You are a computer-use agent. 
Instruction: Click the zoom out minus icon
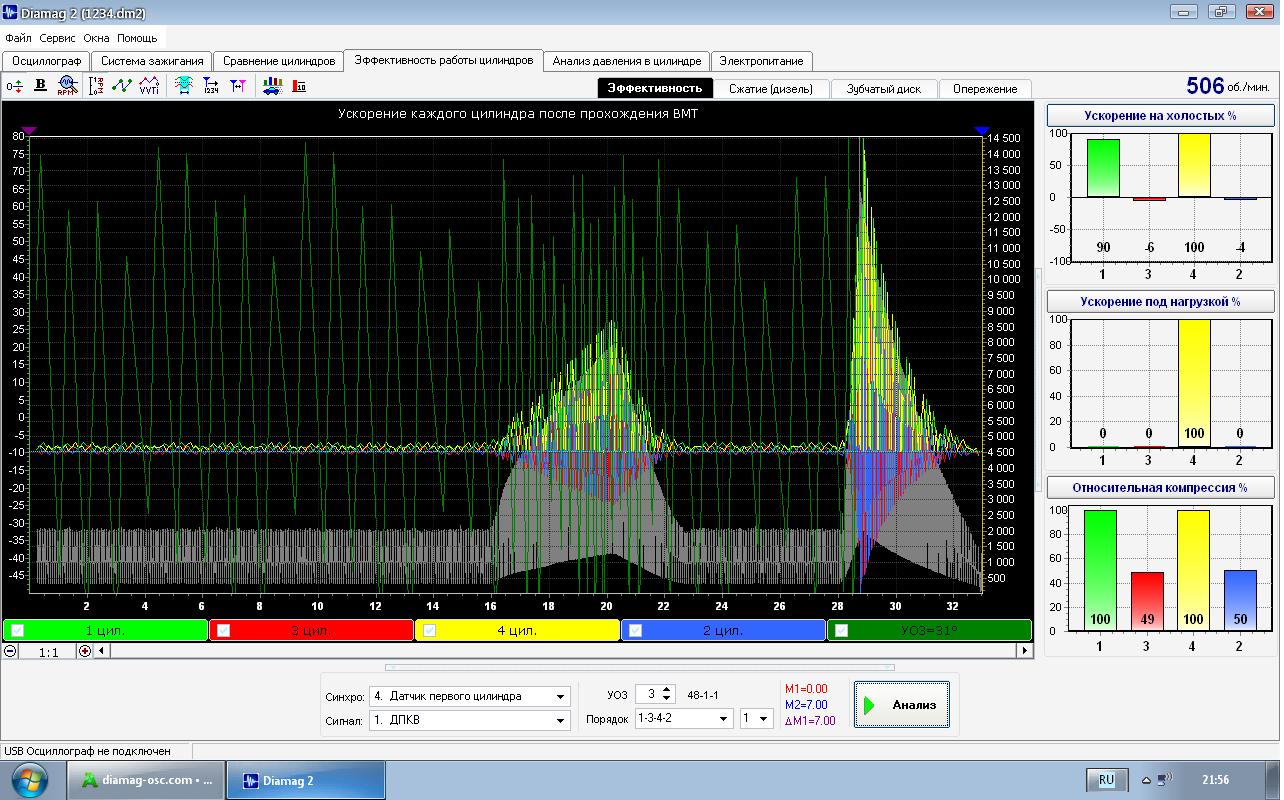click(x=10, y=651)
